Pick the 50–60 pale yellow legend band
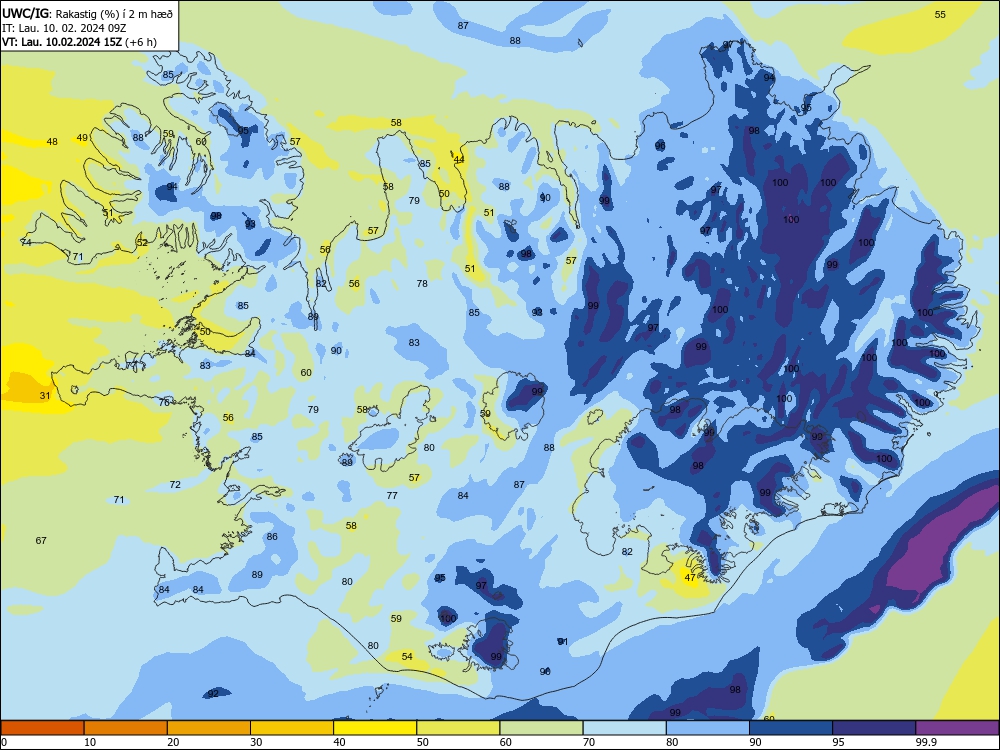The image size is (1000, 750). point(458,728)
